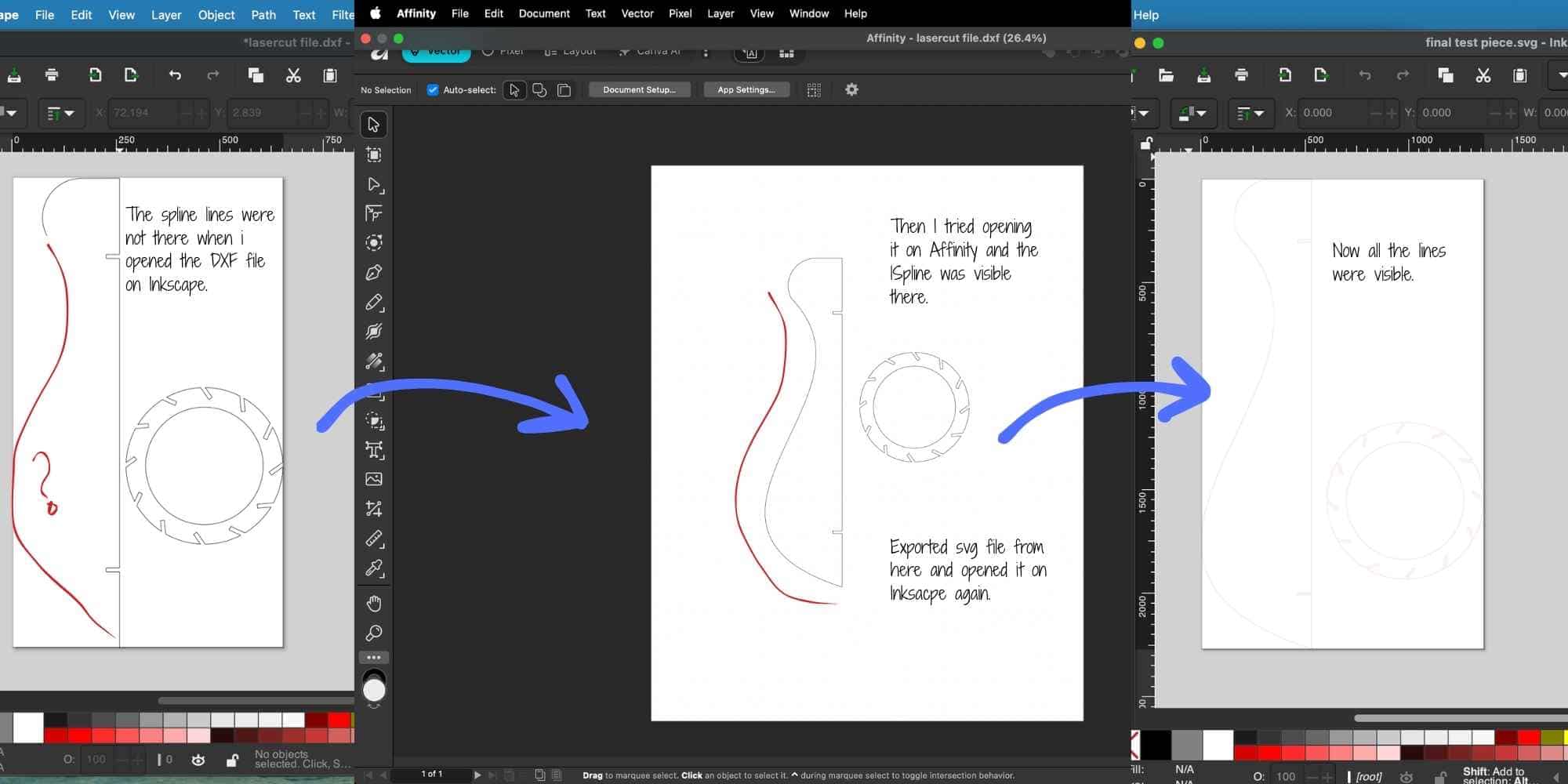
Task: Open the Document menu in Affinity
Action: point(544,13)
